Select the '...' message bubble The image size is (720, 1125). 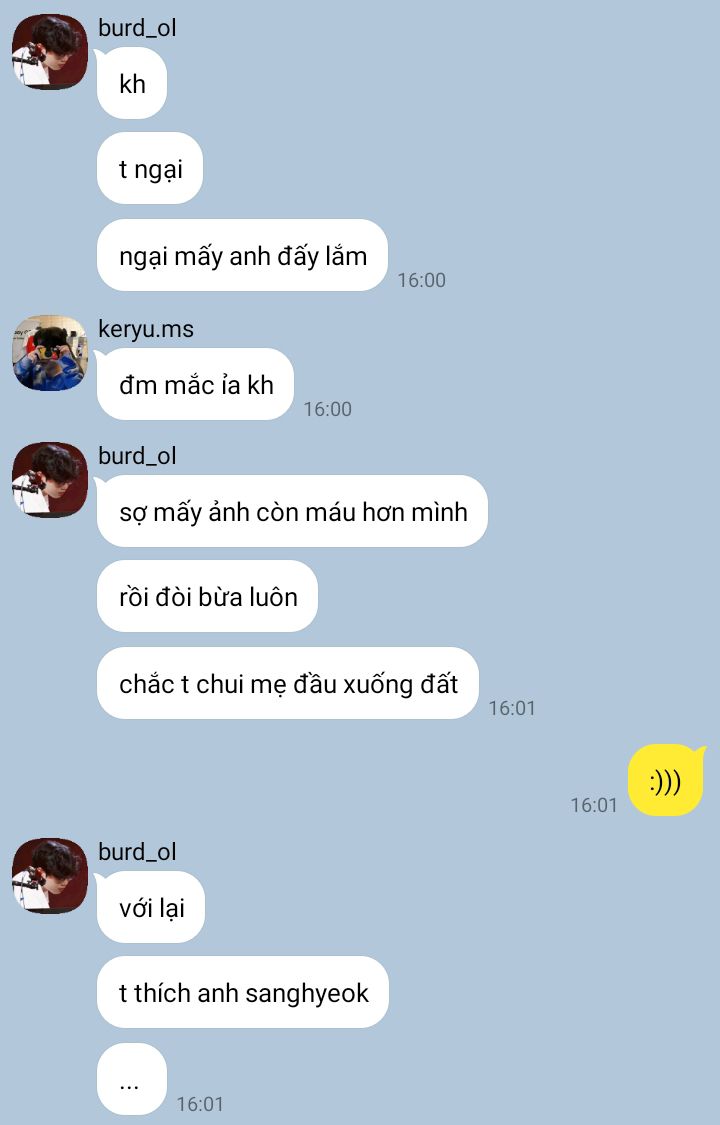132,1079
